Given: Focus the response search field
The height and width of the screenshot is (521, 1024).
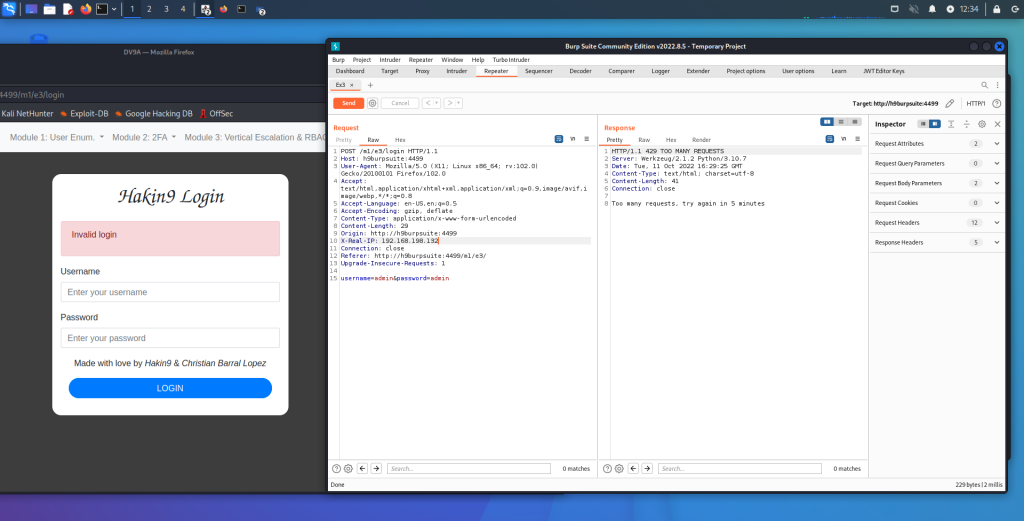Looking at the screenshot, I should tap(740, 468).
